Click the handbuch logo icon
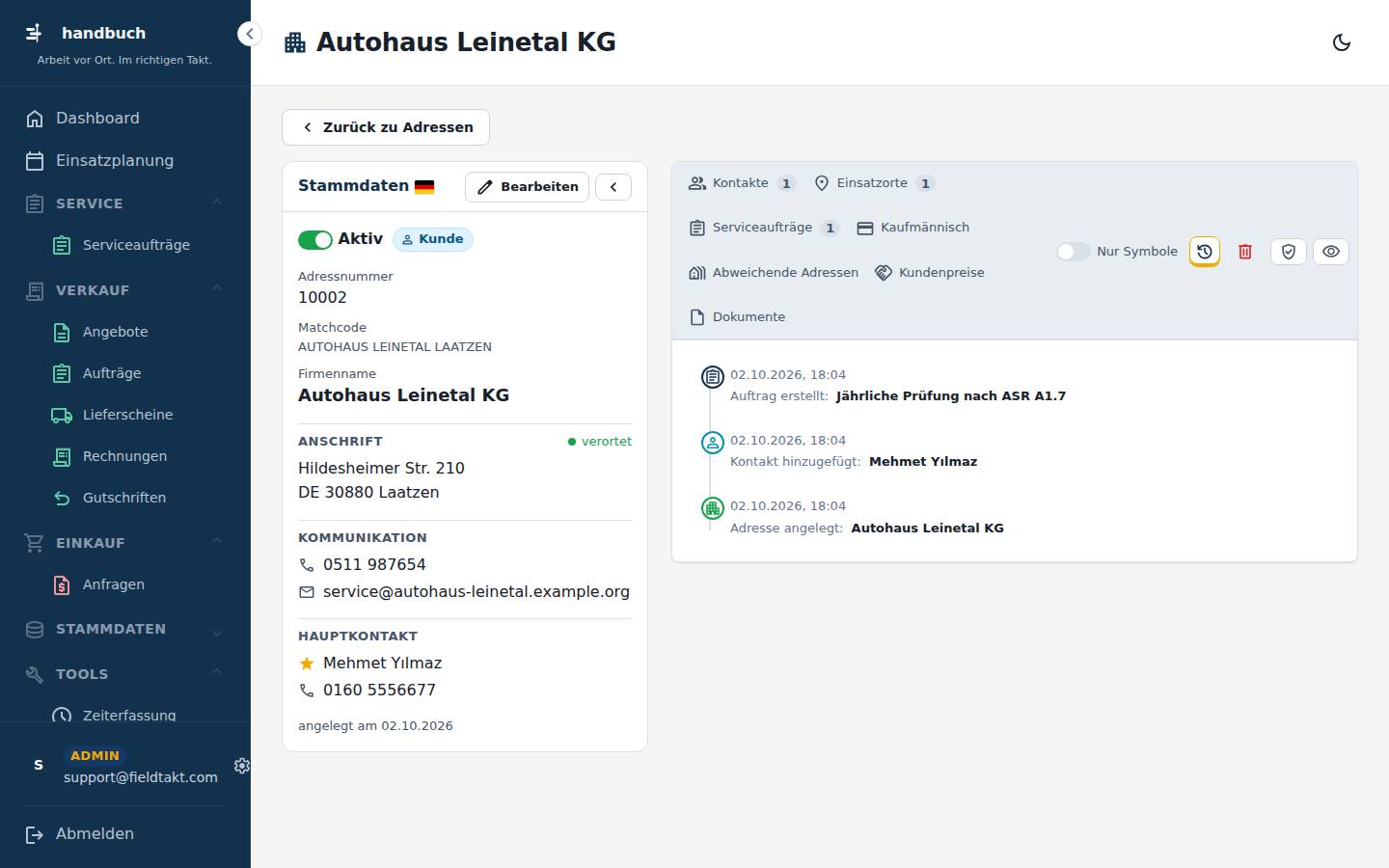This screenshot has height=868, width=1389. click(x=35, y=33)
